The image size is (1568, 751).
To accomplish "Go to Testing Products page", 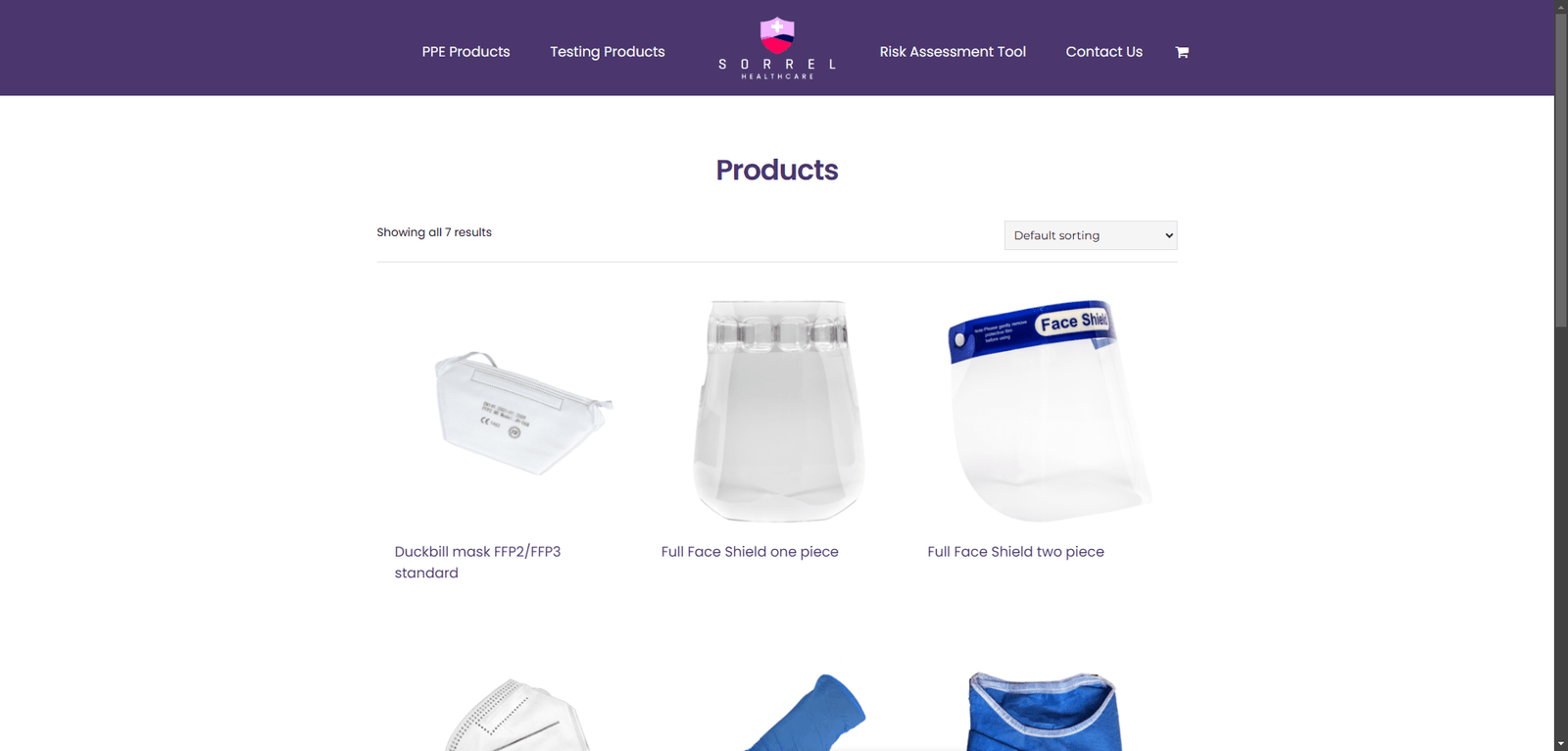I will (607, 52).
